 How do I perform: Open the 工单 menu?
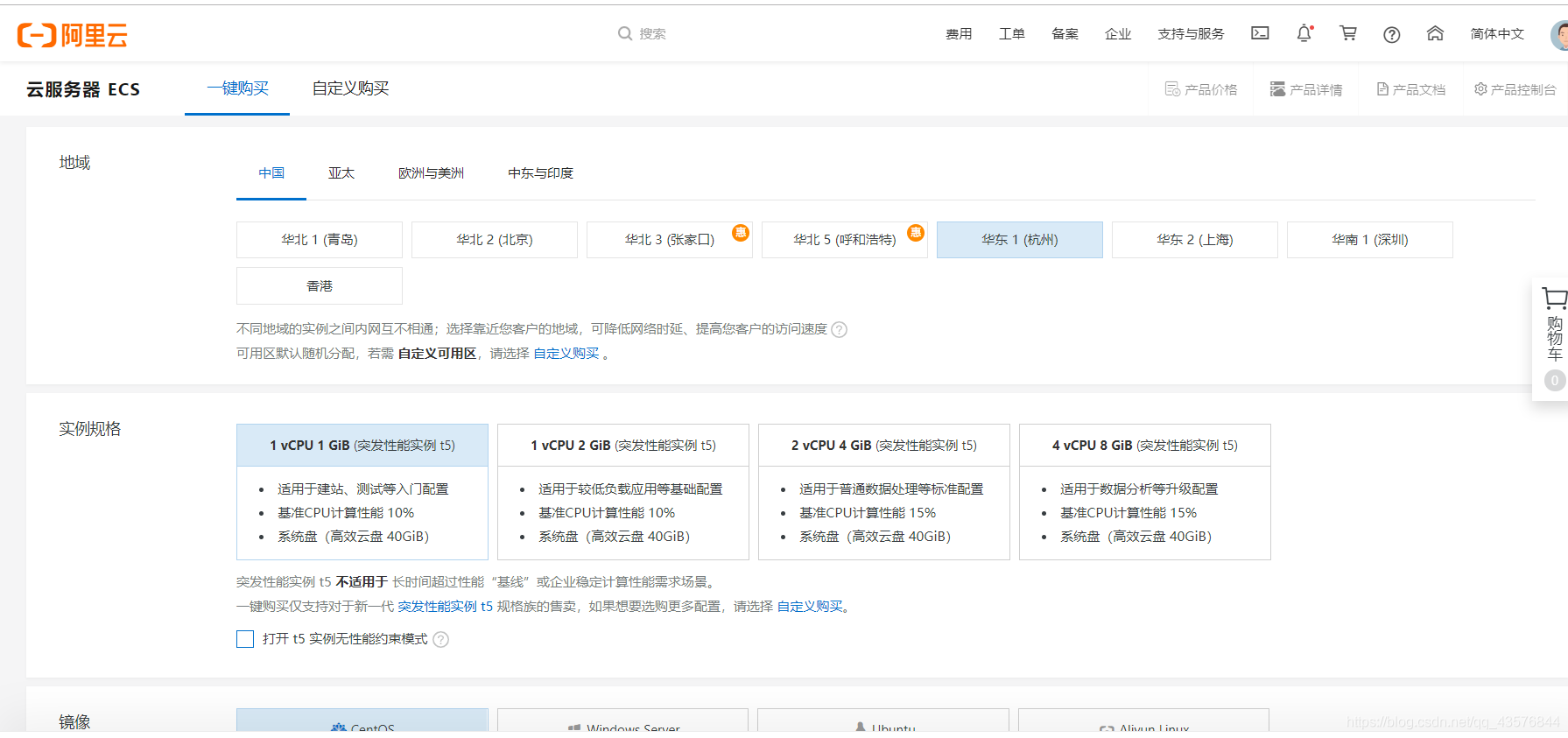coord(1012,34)
